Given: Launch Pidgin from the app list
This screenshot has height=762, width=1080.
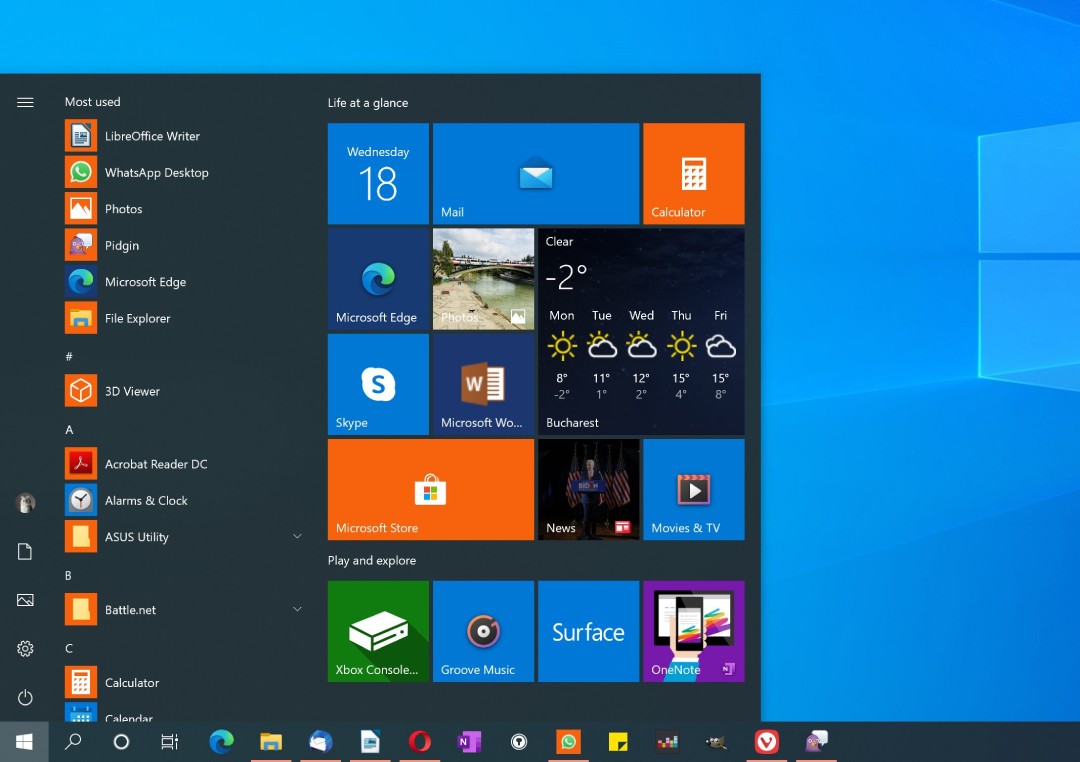Looking at the screenshot, I should click(183, 245).
